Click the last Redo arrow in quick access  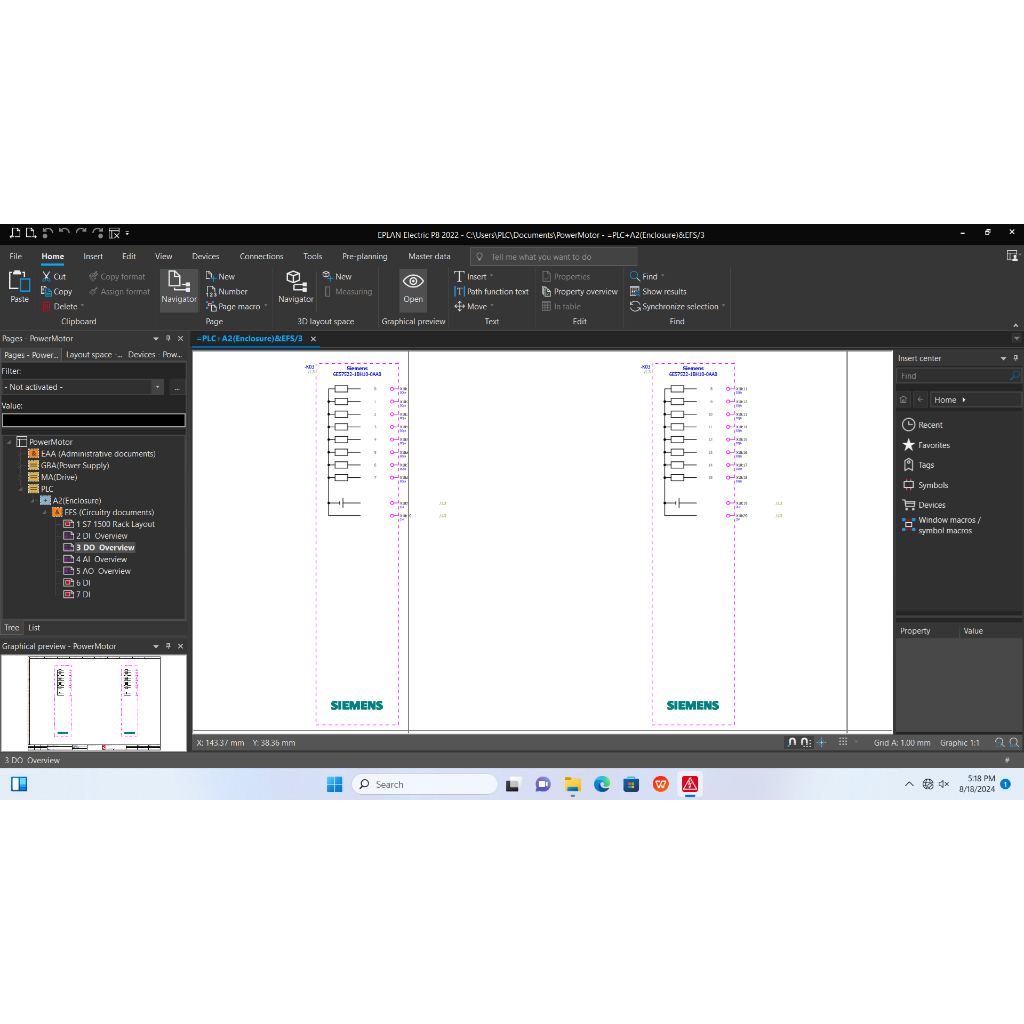pyautogui.click(x=97, y=233)
